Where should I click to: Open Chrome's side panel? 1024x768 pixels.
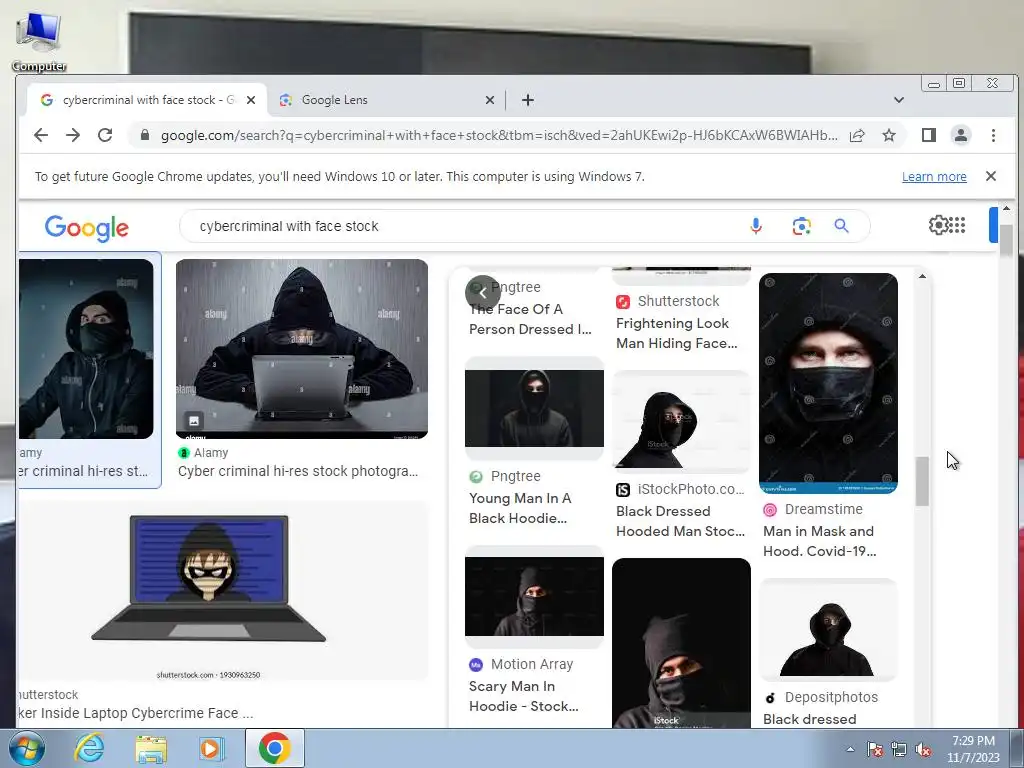tap(929, 135)
